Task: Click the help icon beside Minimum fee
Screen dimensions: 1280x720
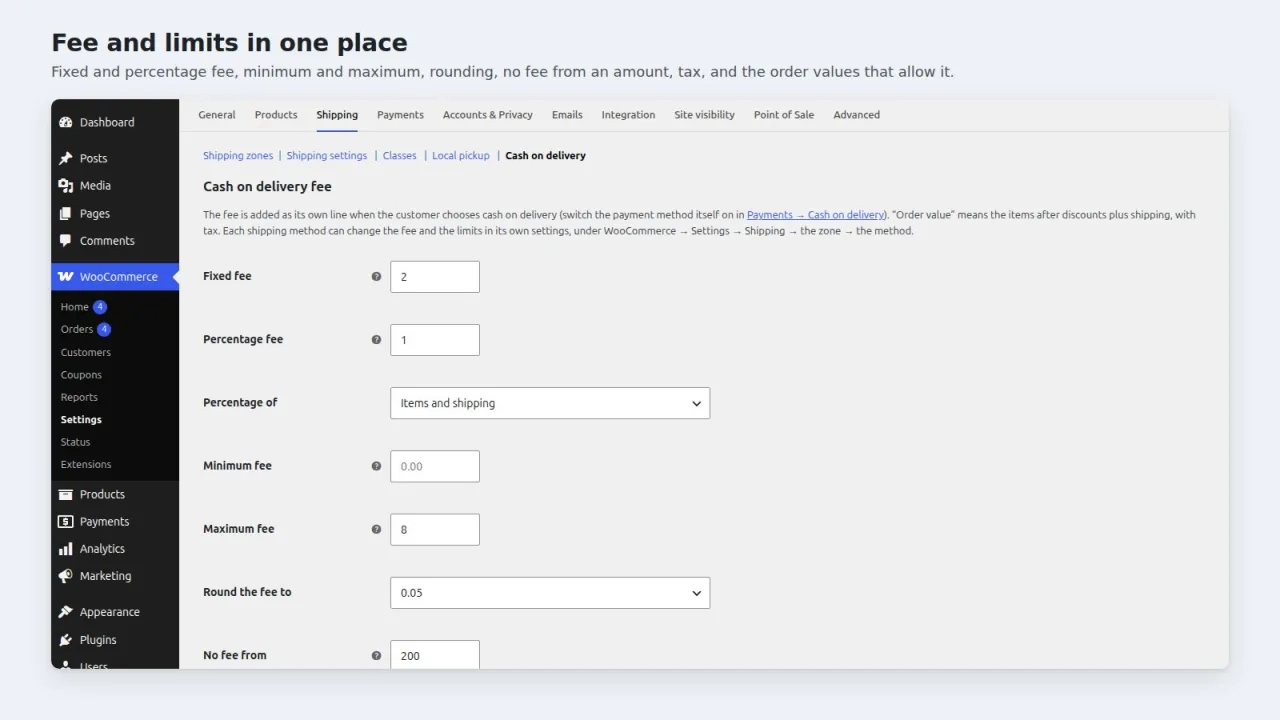Action: coord(376,466)
